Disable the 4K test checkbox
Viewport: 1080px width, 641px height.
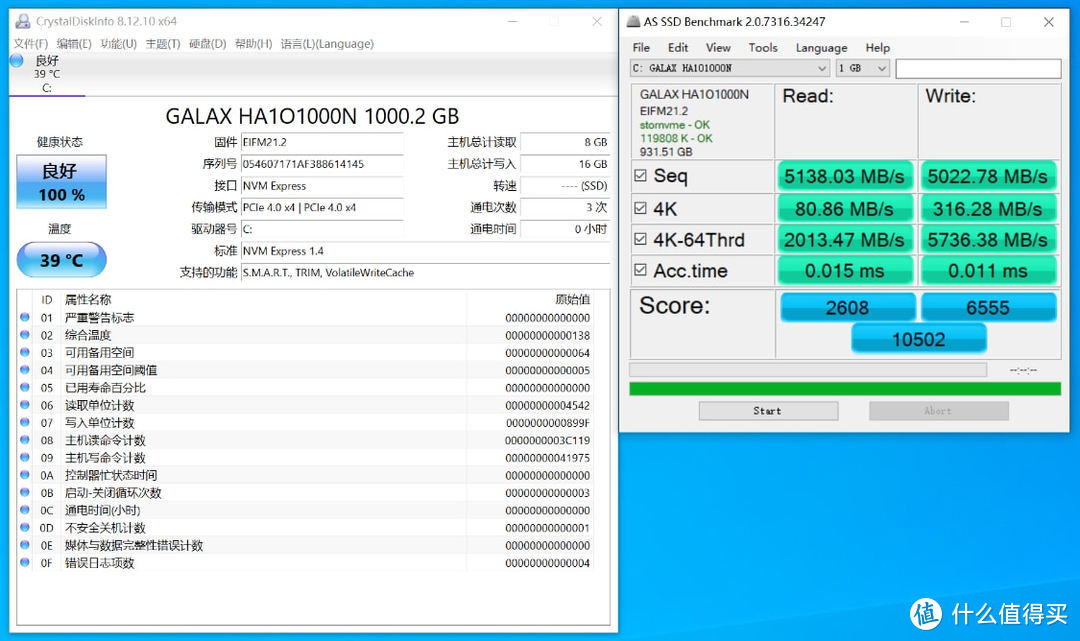coord(641,208)
